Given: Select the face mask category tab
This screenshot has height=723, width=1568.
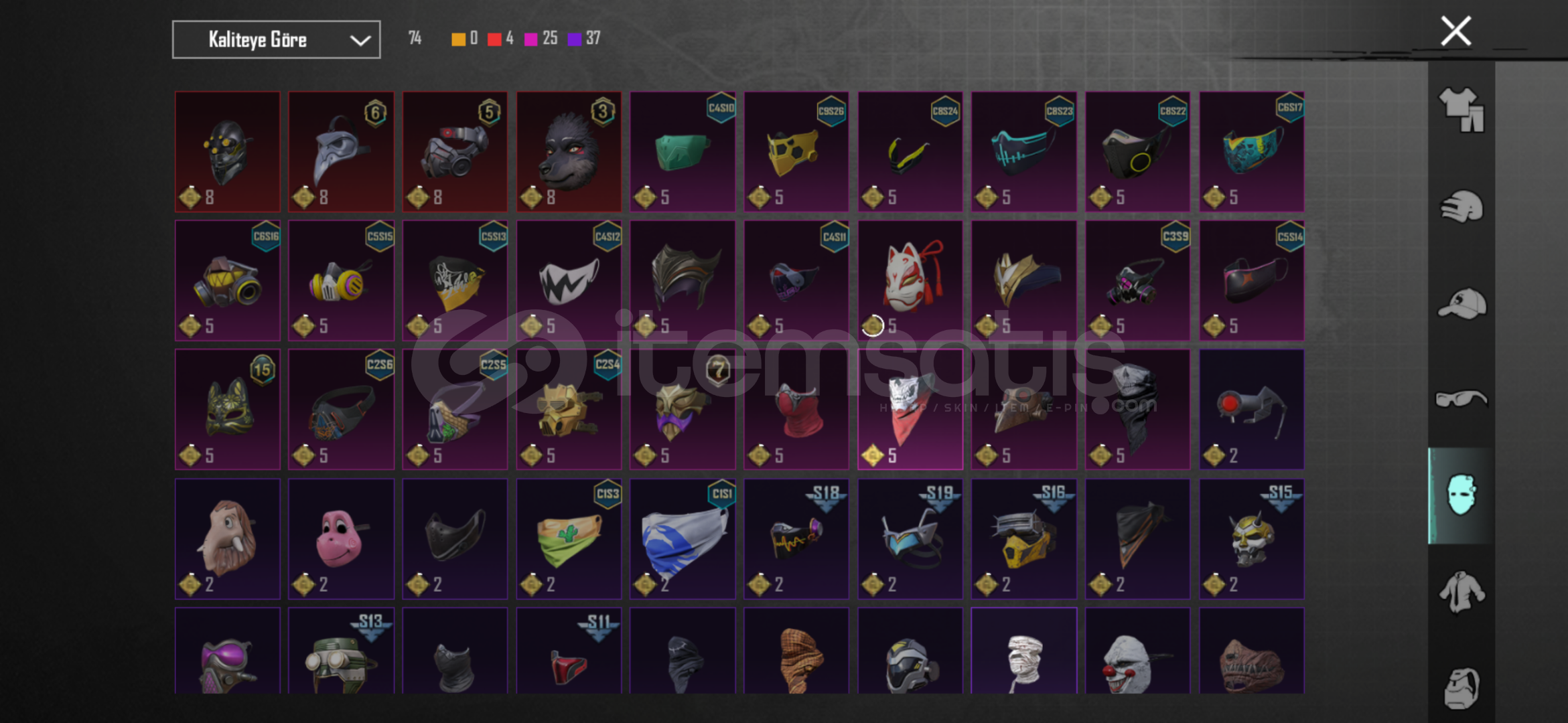Looking at the screenshot, I should (x=1462, y=495).
